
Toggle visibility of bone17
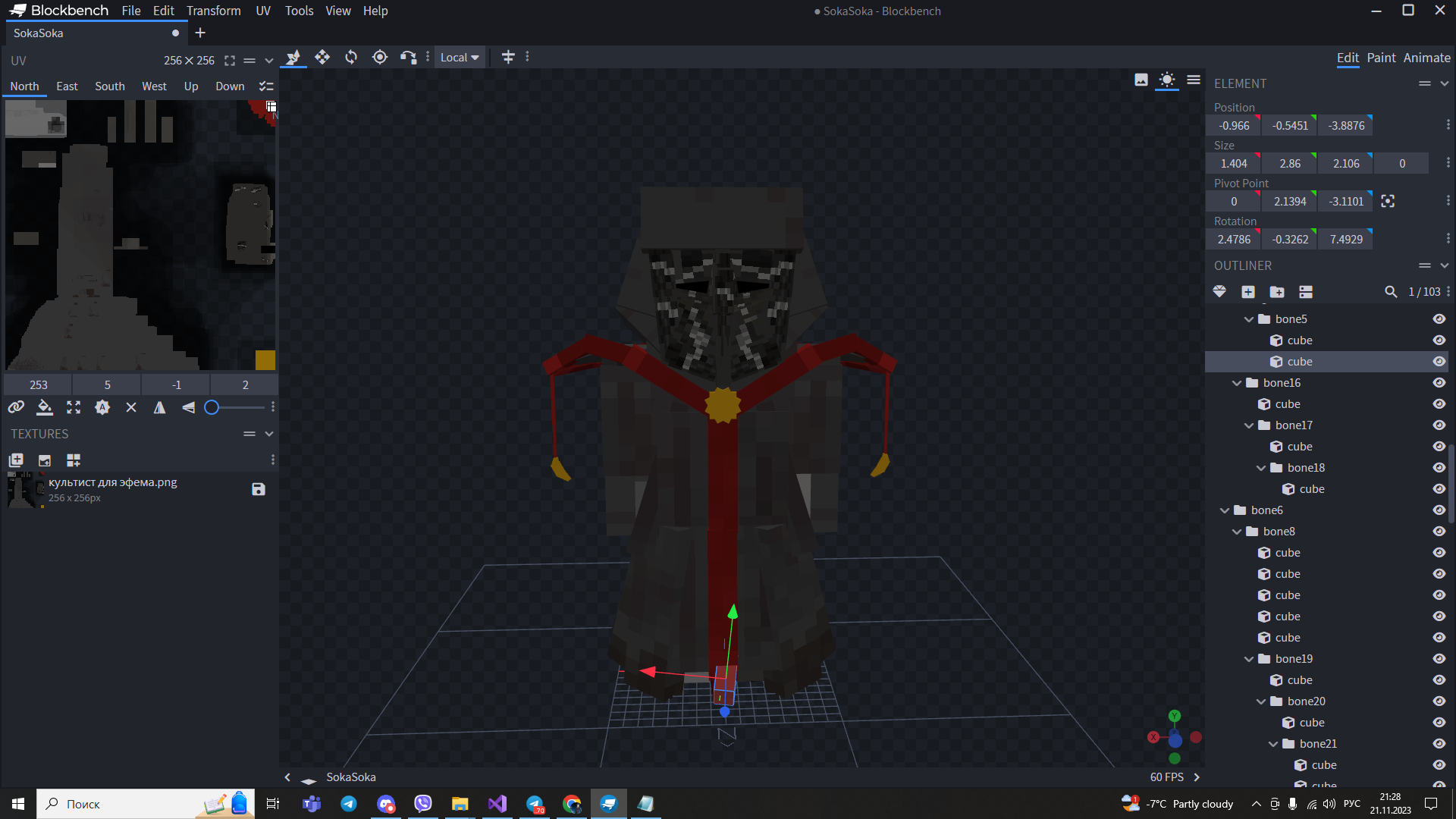coord(1439,425)
